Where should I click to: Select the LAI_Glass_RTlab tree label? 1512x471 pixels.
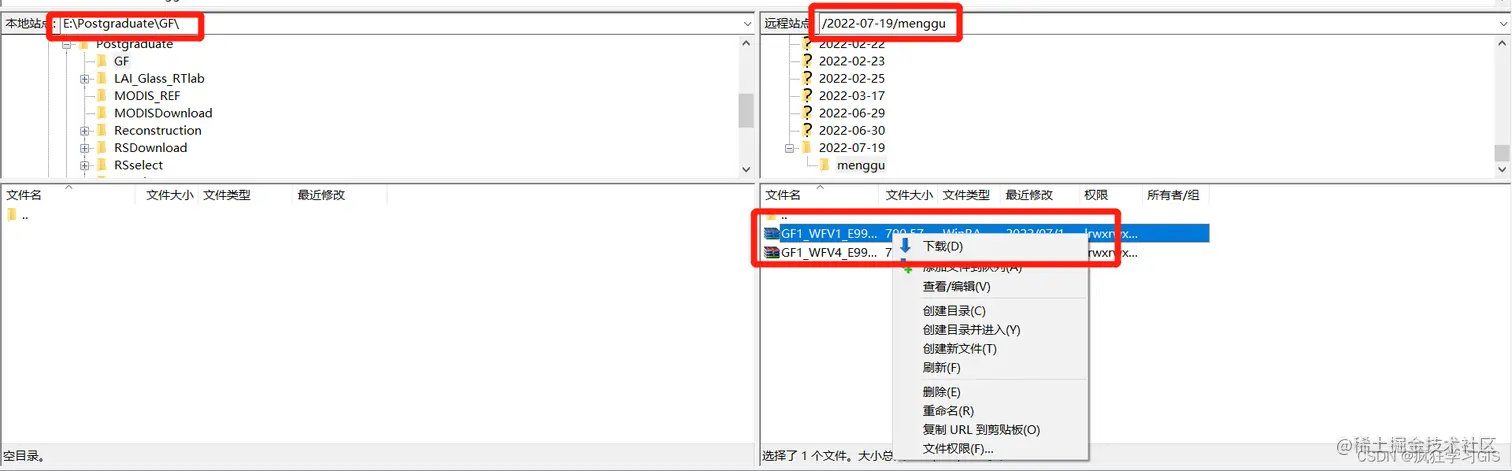click(159, 78)
